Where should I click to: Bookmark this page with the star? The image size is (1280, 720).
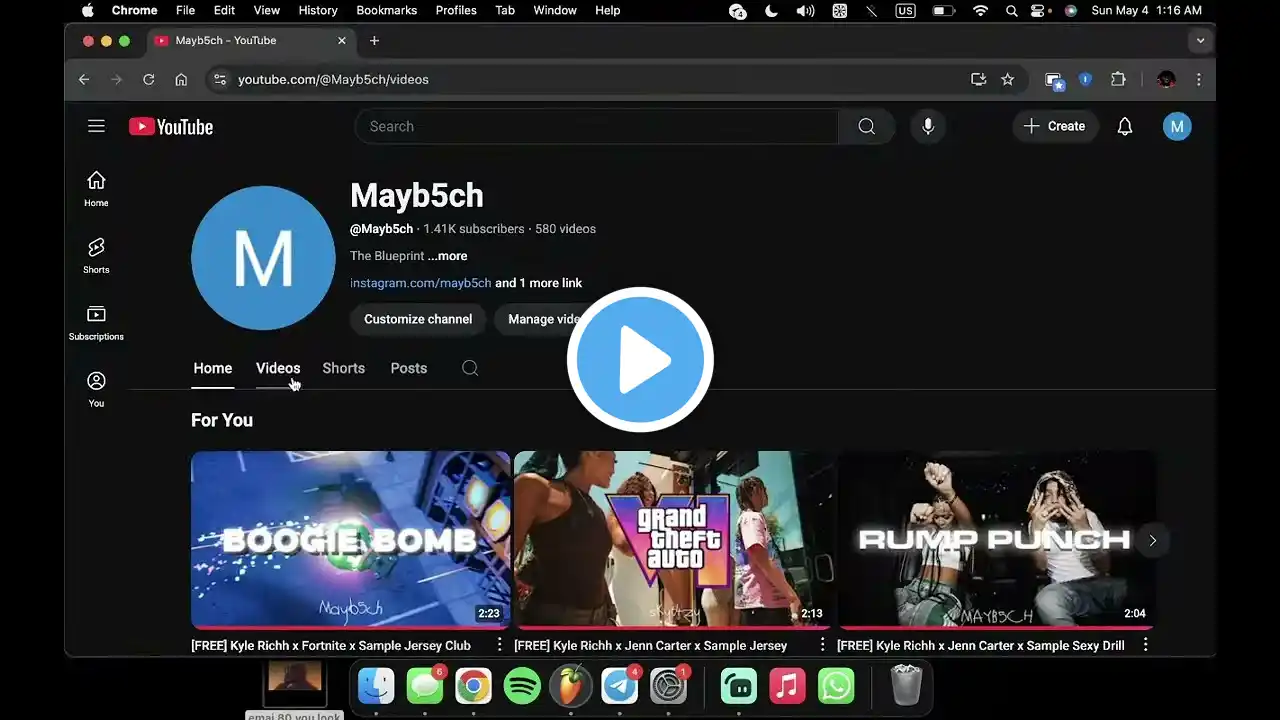(1008, 80)
